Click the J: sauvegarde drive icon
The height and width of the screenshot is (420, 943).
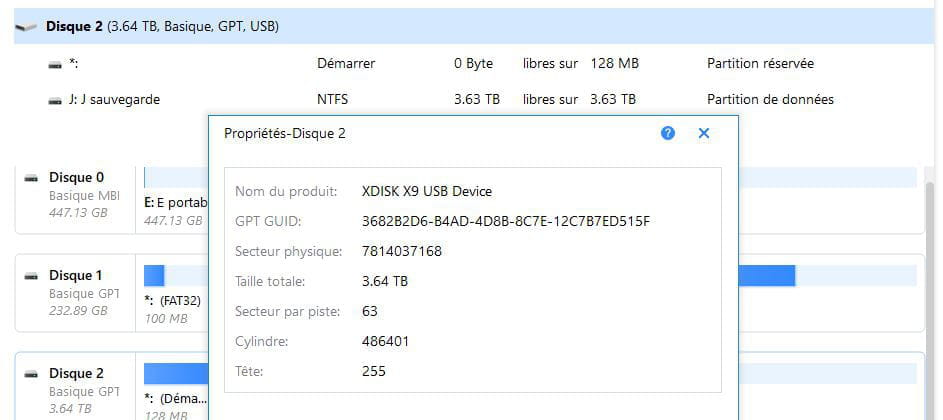point(55,100)
